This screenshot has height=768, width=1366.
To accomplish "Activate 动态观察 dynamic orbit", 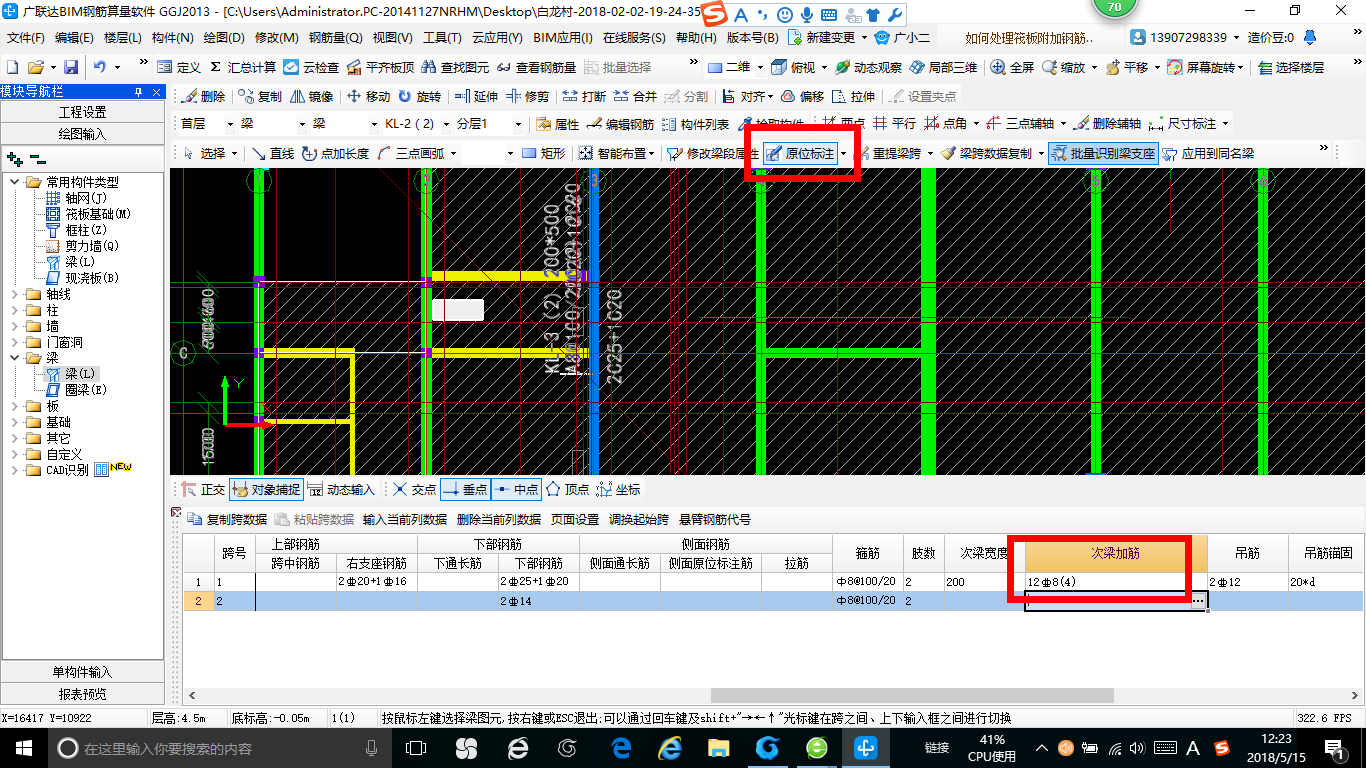I will click(868, 67).
